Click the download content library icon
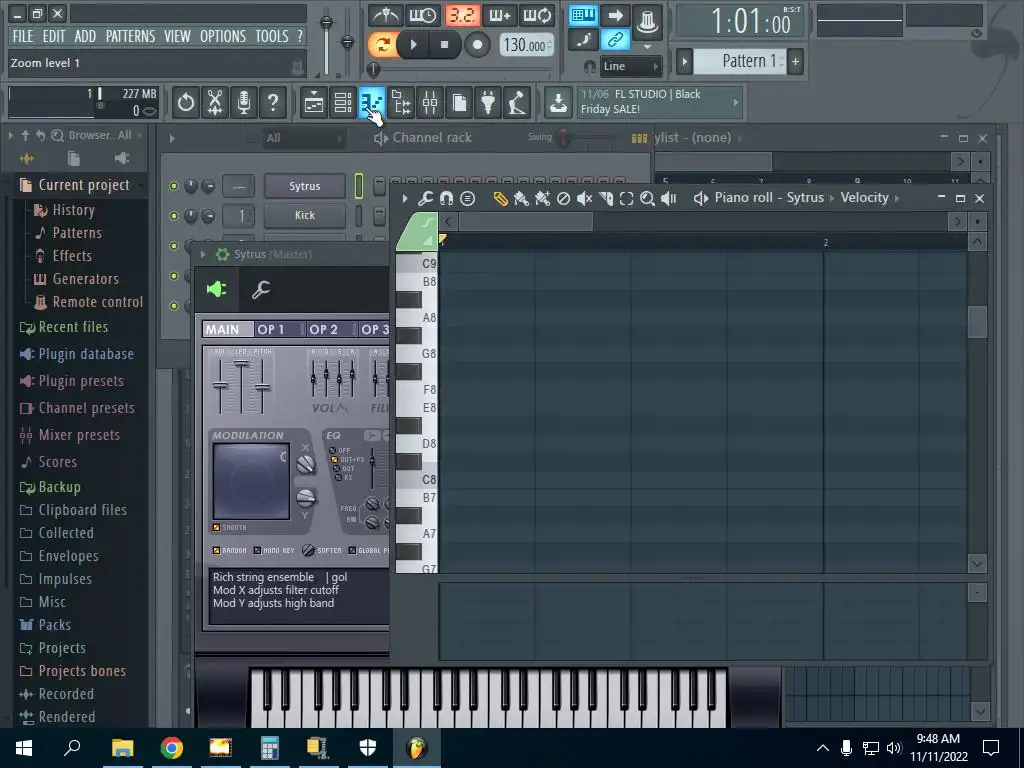 tap(558, 103)
